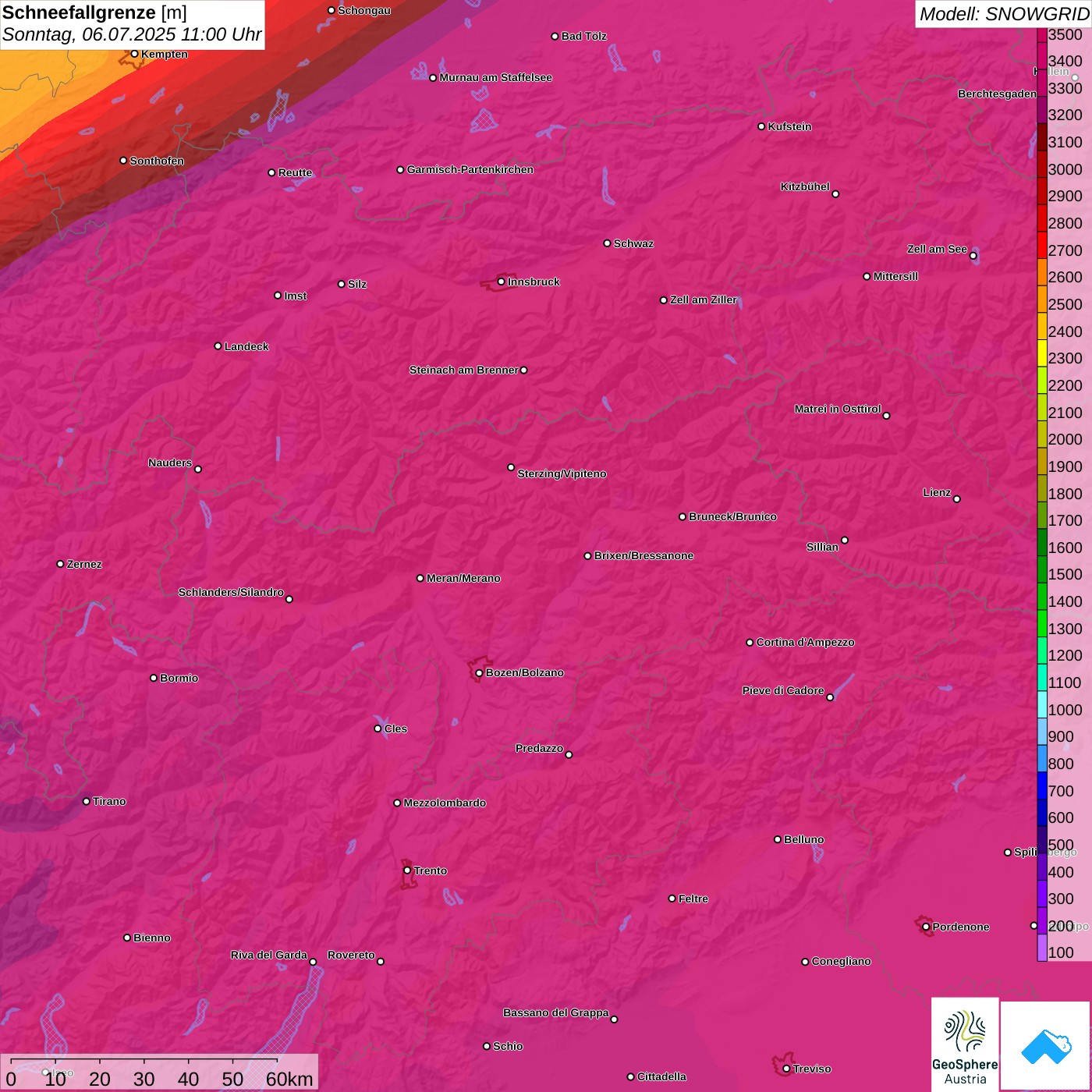Click the Innsbruck city marker
Viewport: 1092px width, 1092px height.
click(x=501, y=282)
